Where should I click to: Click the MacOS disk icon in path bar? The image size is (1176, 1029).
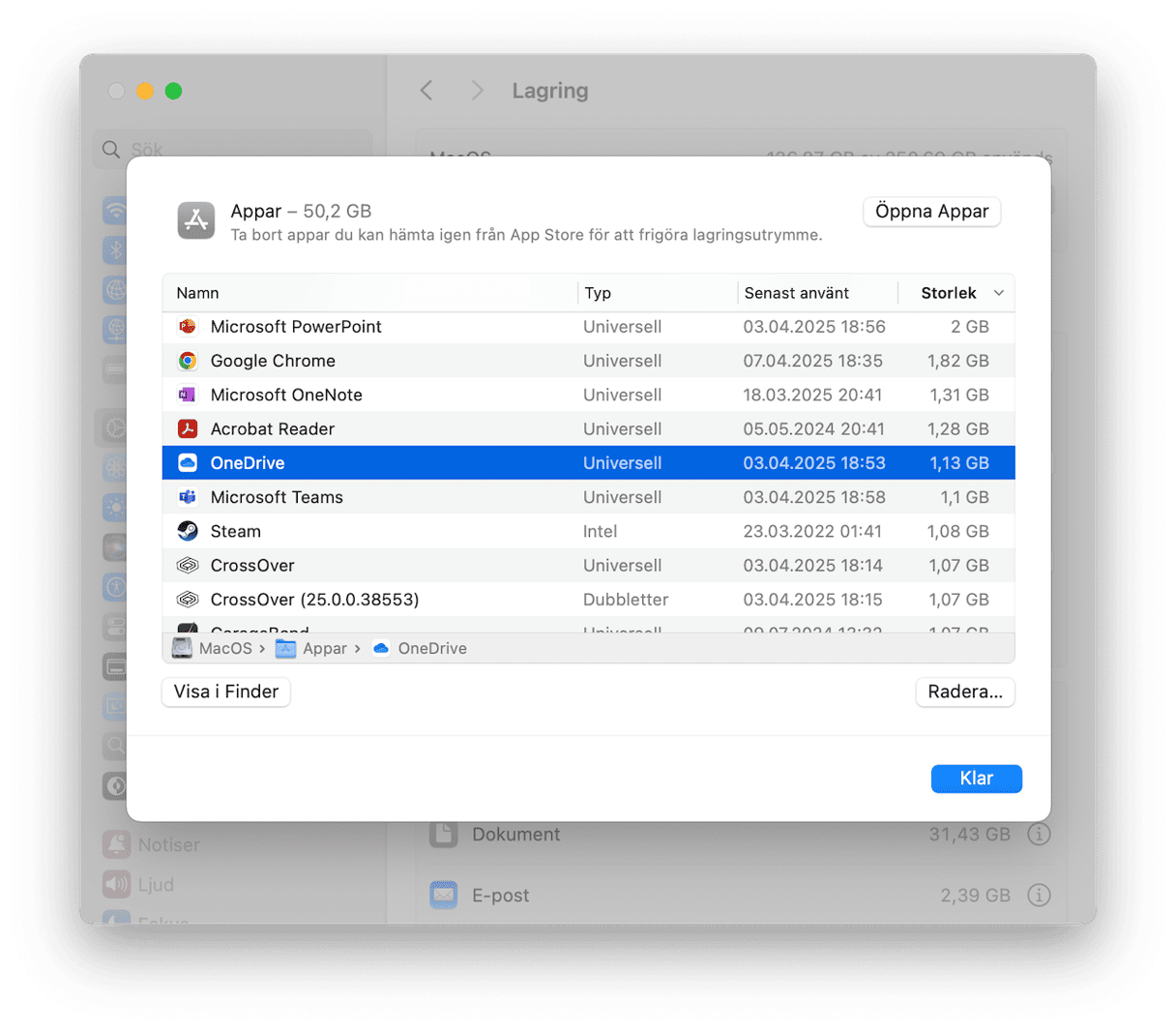pyautogui.click(x=182, y=648)
